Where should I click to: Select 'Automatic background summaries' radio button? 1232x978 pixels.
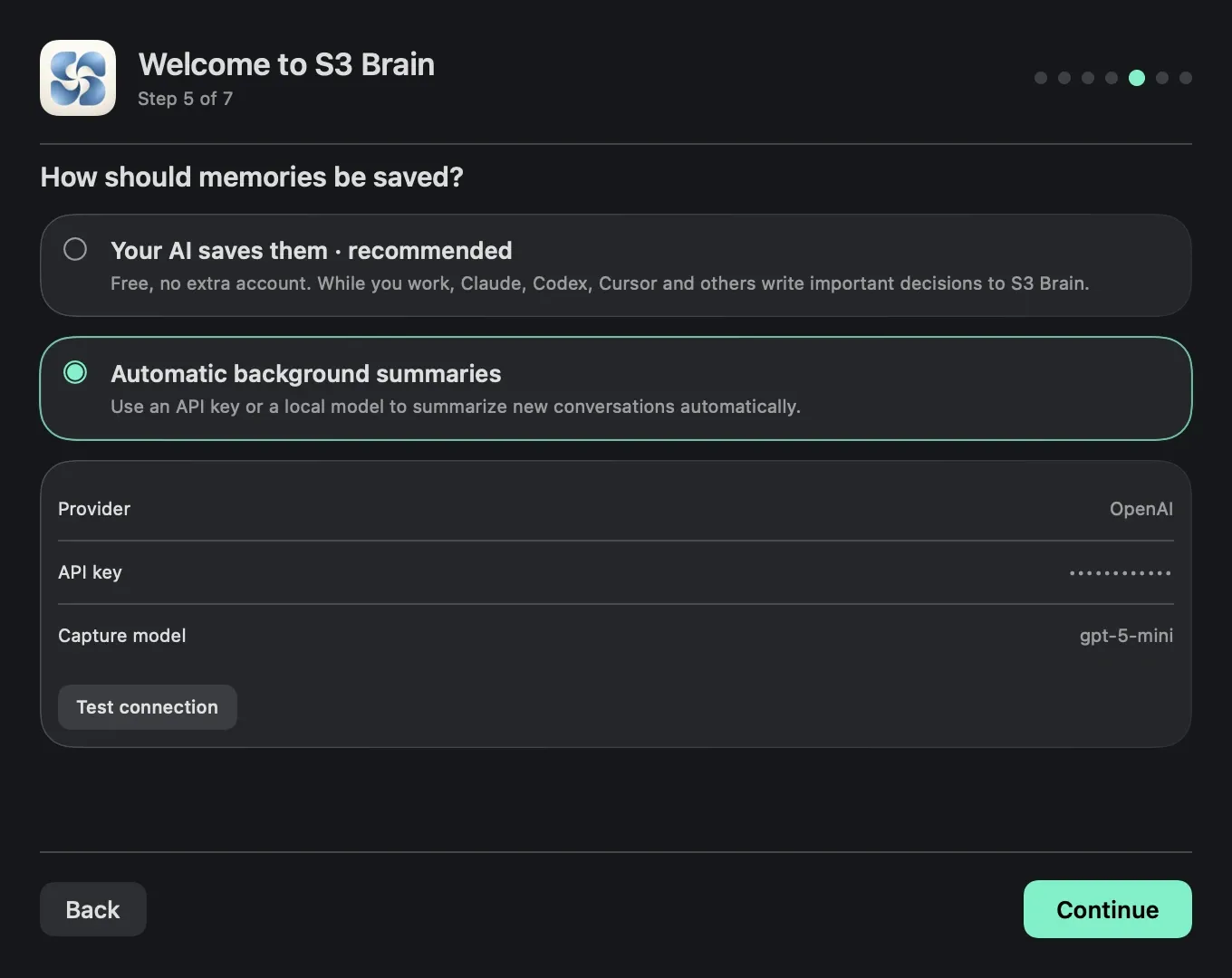point(75,372)
